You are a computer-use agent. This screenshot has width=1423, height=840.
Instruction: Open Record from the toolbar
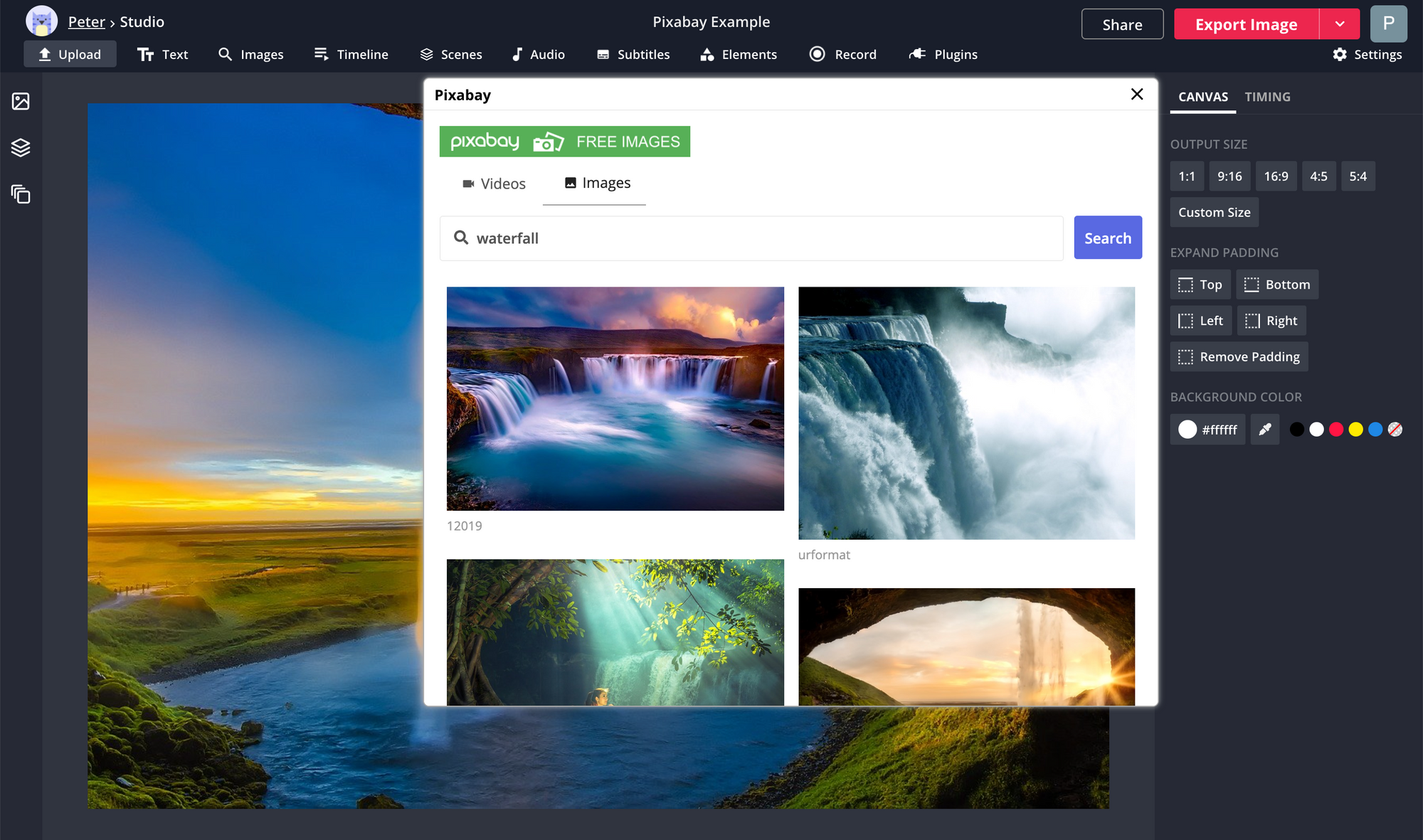click(843, 54)
